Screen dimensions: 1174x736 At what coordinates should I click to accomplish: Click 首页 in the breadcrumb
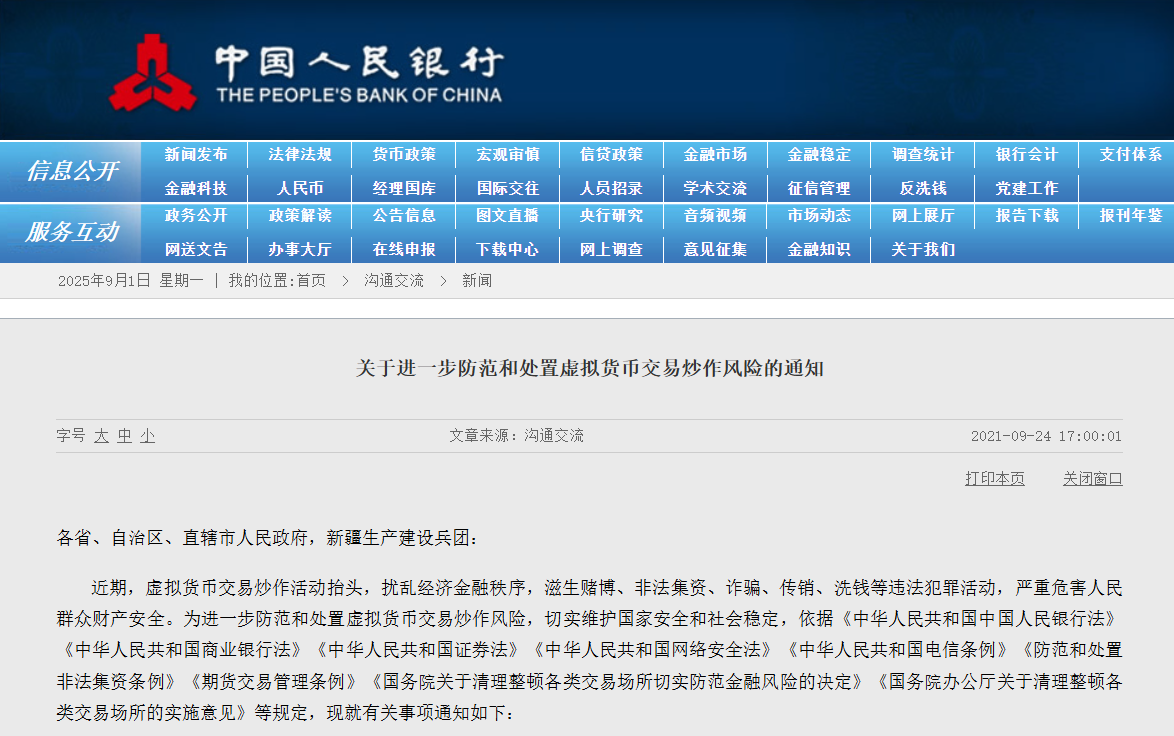311,281
